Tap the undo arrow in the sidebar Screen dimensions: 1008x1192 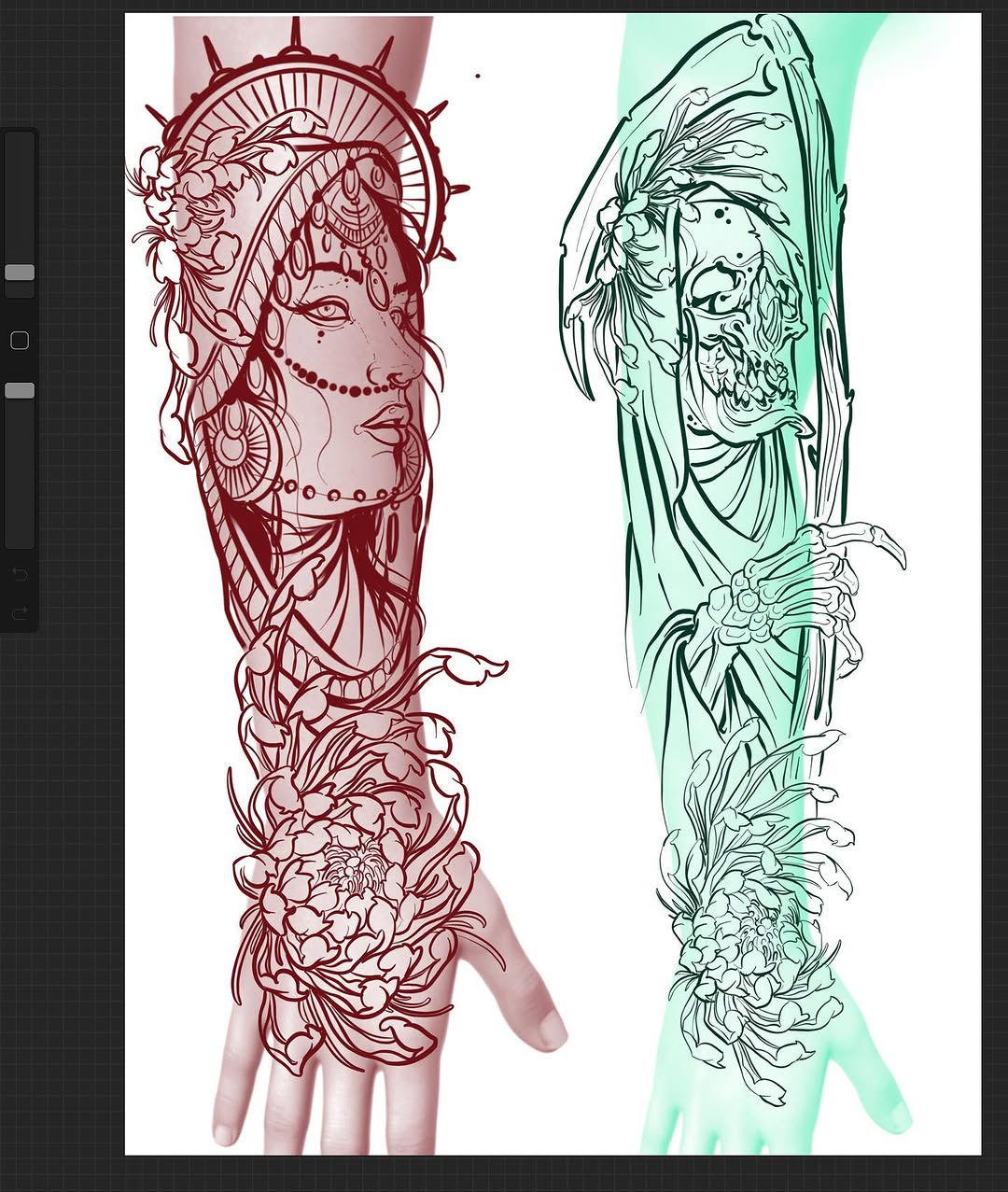(20, 573)
